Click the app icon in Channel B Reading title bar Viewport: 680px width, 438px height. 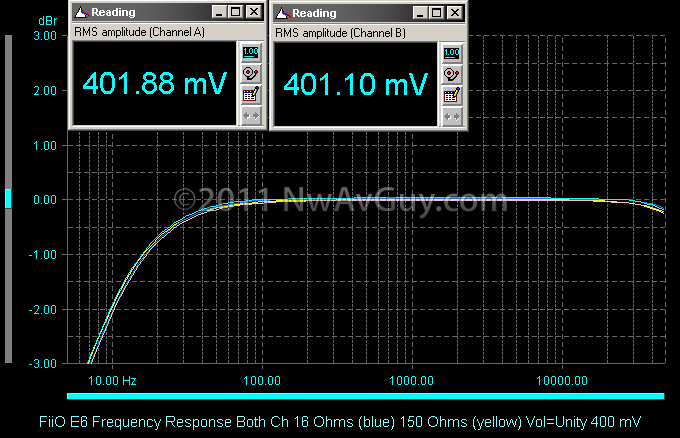(282, 13)
